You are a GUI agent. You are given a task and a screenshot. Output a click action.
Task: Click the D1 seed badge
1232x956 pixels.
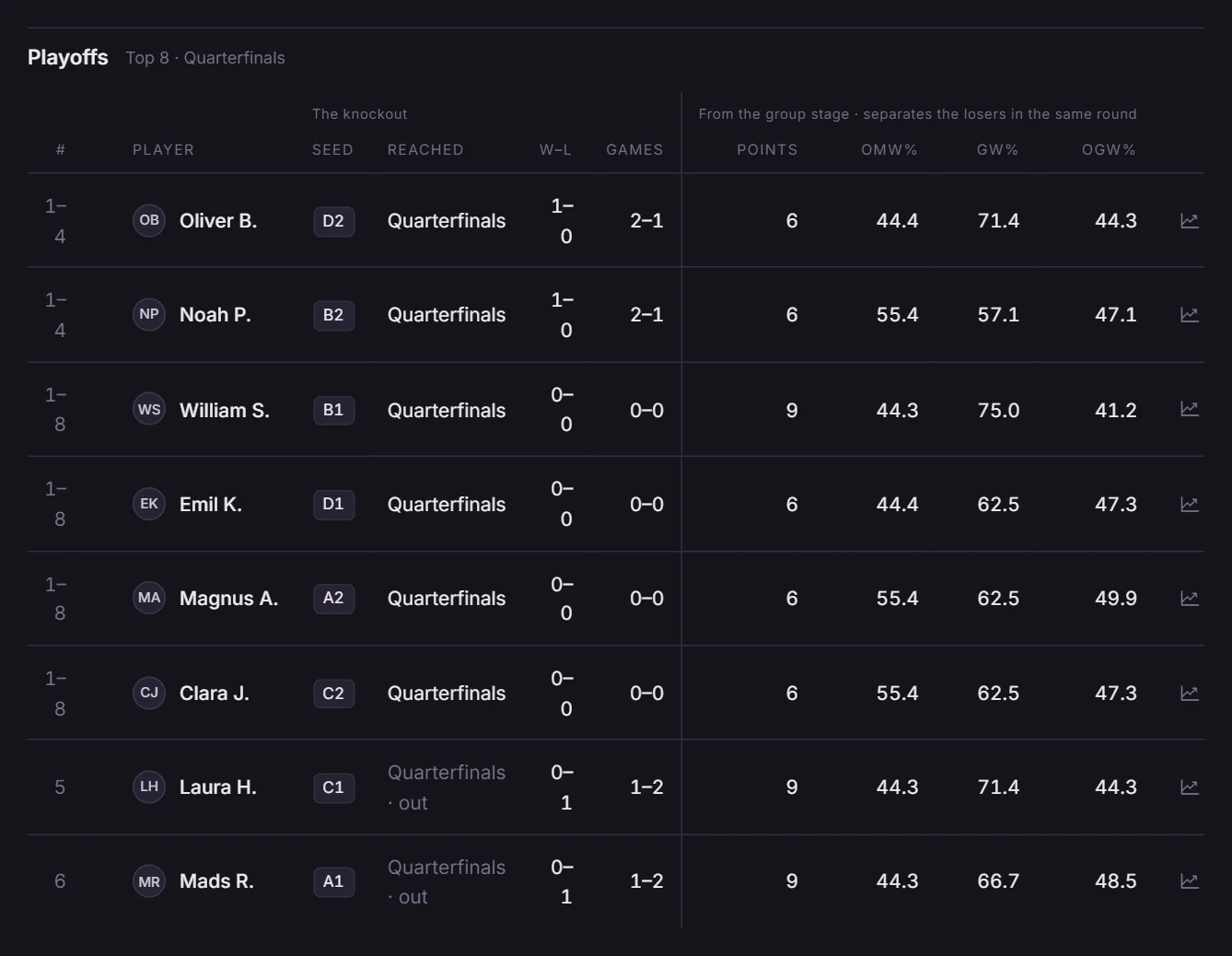[x=333, y=504]
